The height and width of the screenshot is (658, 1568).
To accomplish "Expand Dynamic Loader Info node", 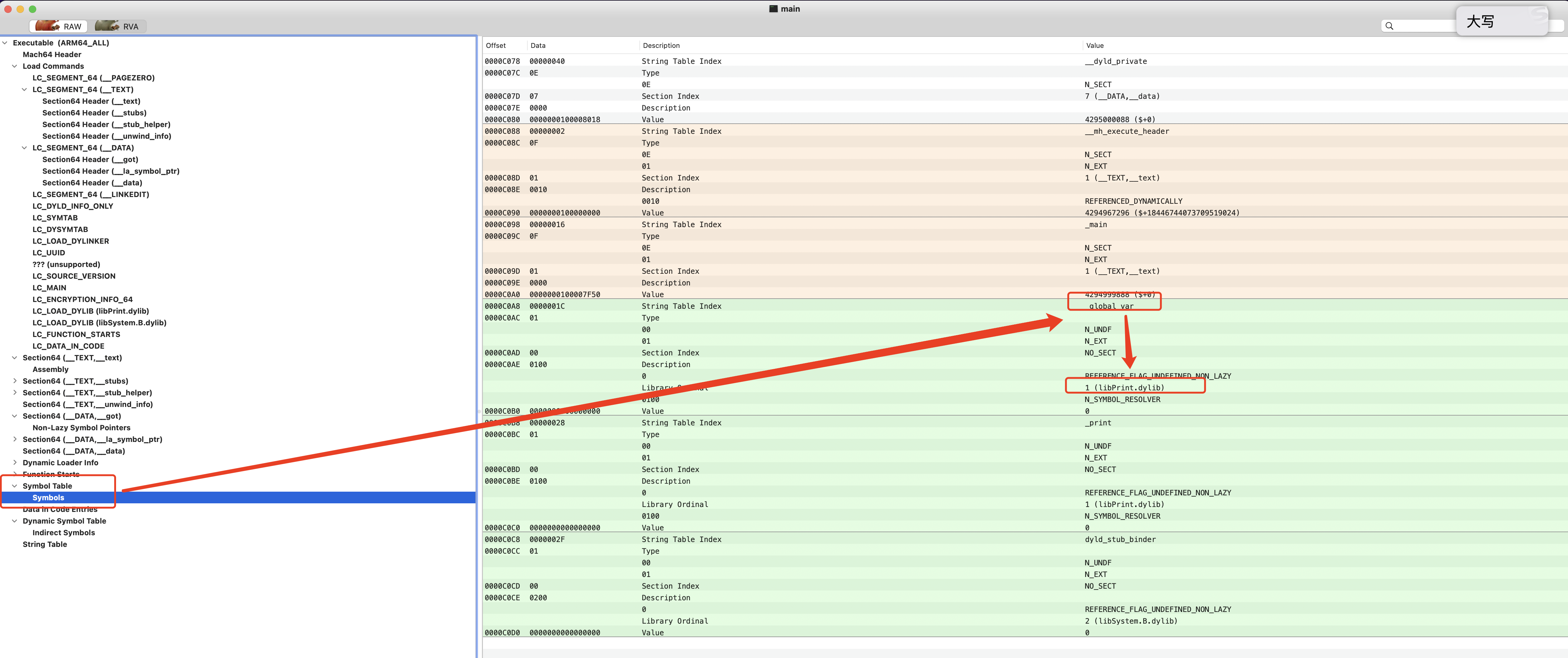I will point(15,463).
